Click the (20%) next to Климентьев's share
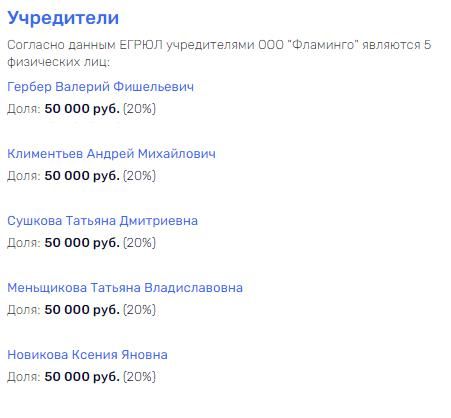The image size is (451, 418). click(x=139, y=176)
